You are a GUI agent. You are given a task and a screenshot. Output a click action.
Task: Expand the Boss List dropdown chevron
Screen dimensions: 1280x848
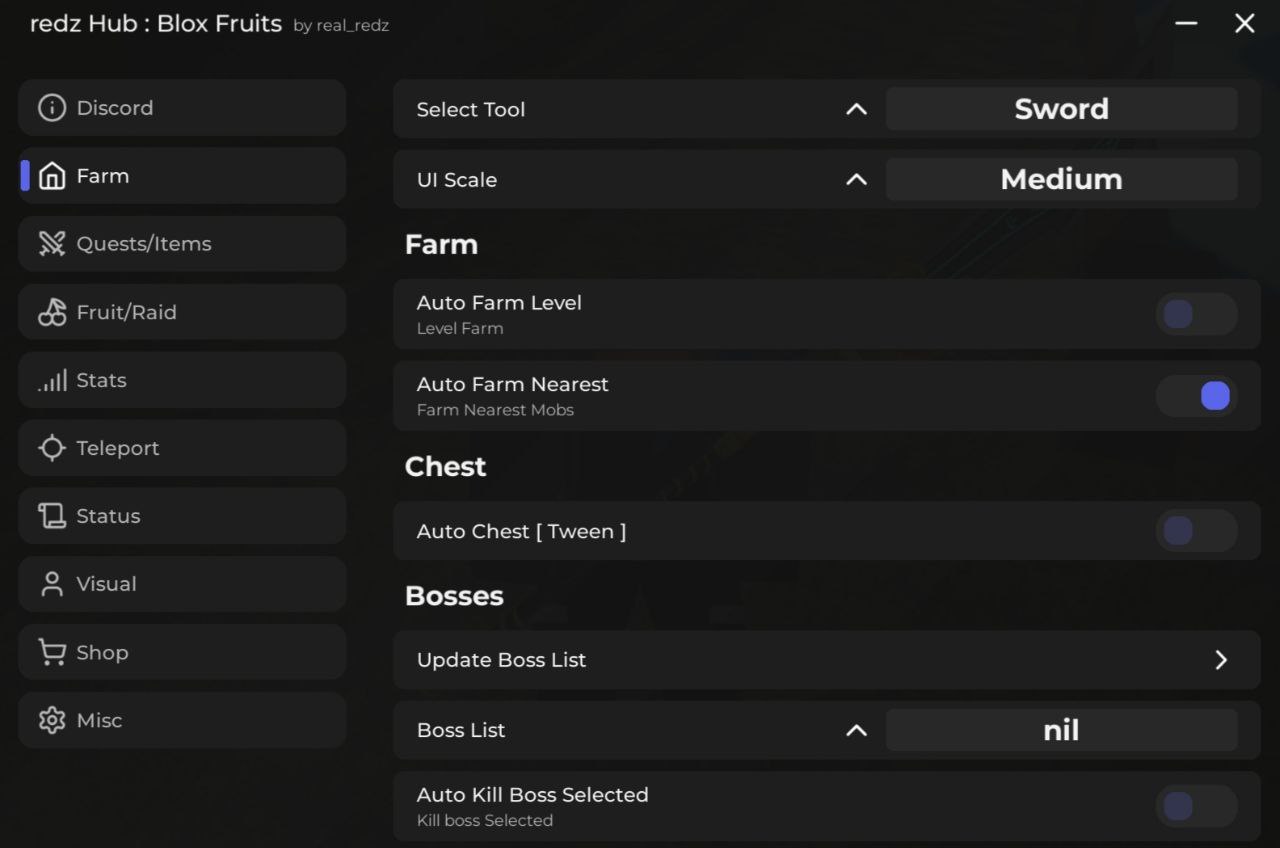click(856, 730)
